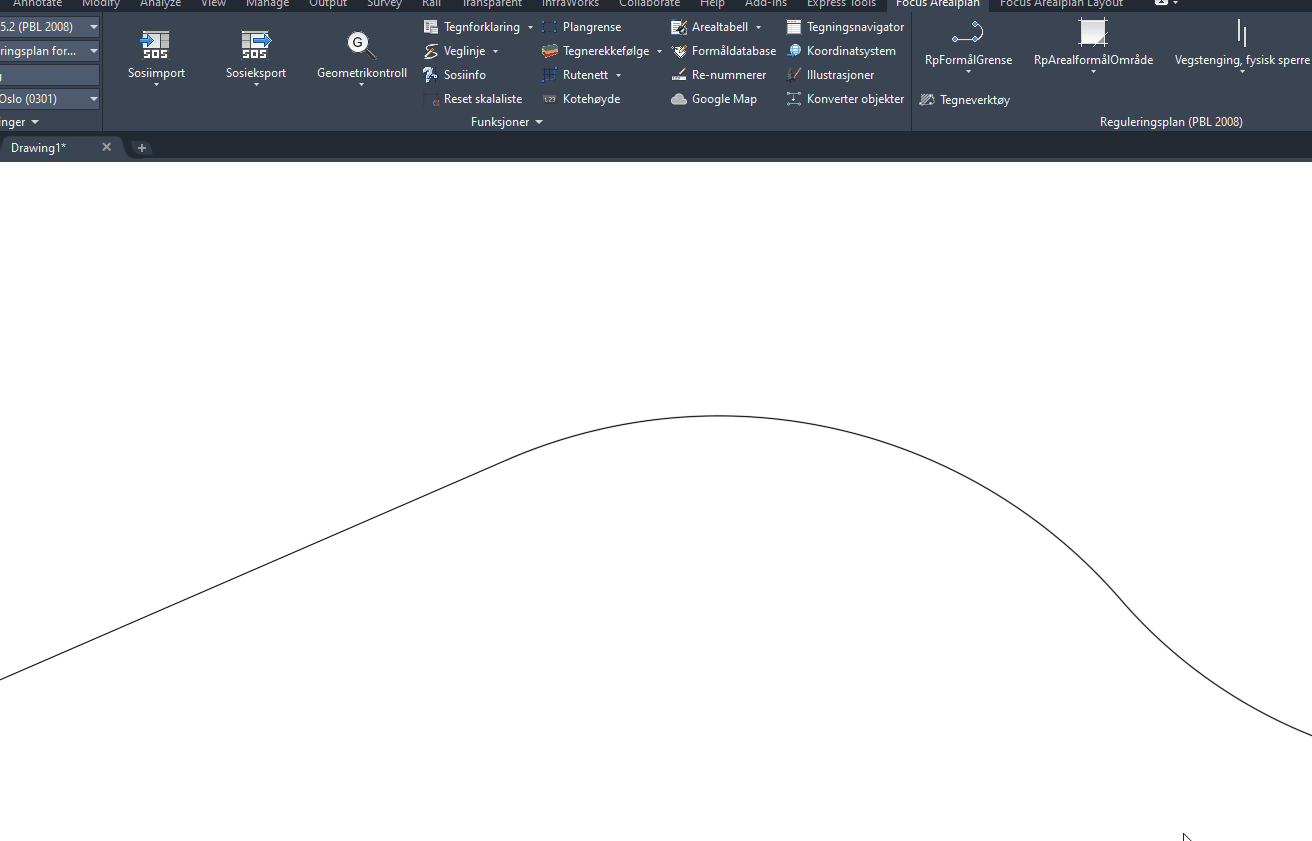Open the Rutenett dropdown menu
Screen dimensions: 1312x841
[618, 75]
